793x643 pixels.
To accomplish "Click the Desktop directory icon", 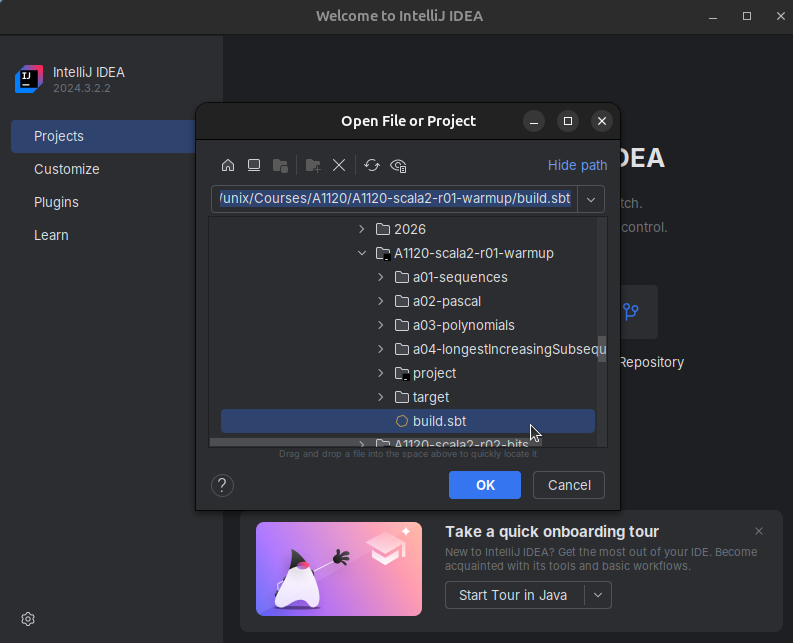I will (254, 165).
